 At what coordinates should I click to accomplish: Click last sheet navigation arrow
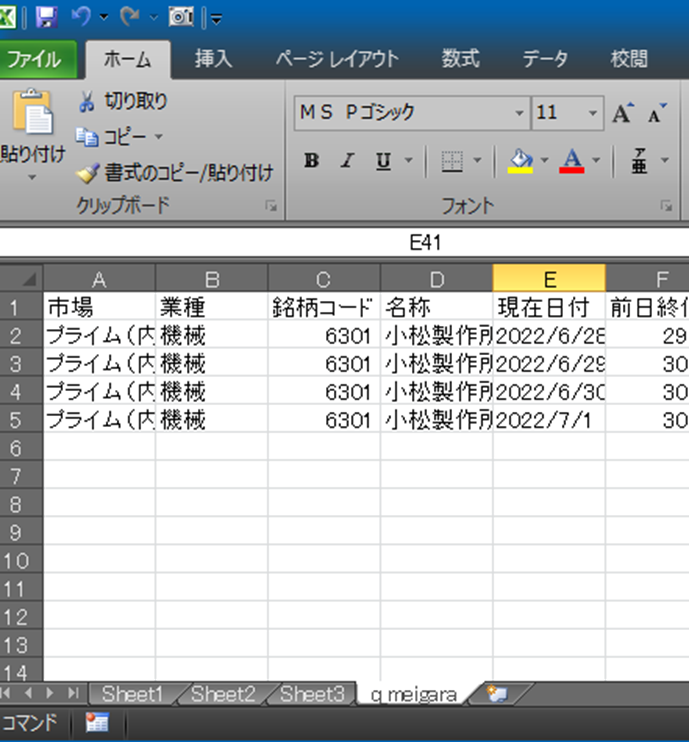[72, 694]
